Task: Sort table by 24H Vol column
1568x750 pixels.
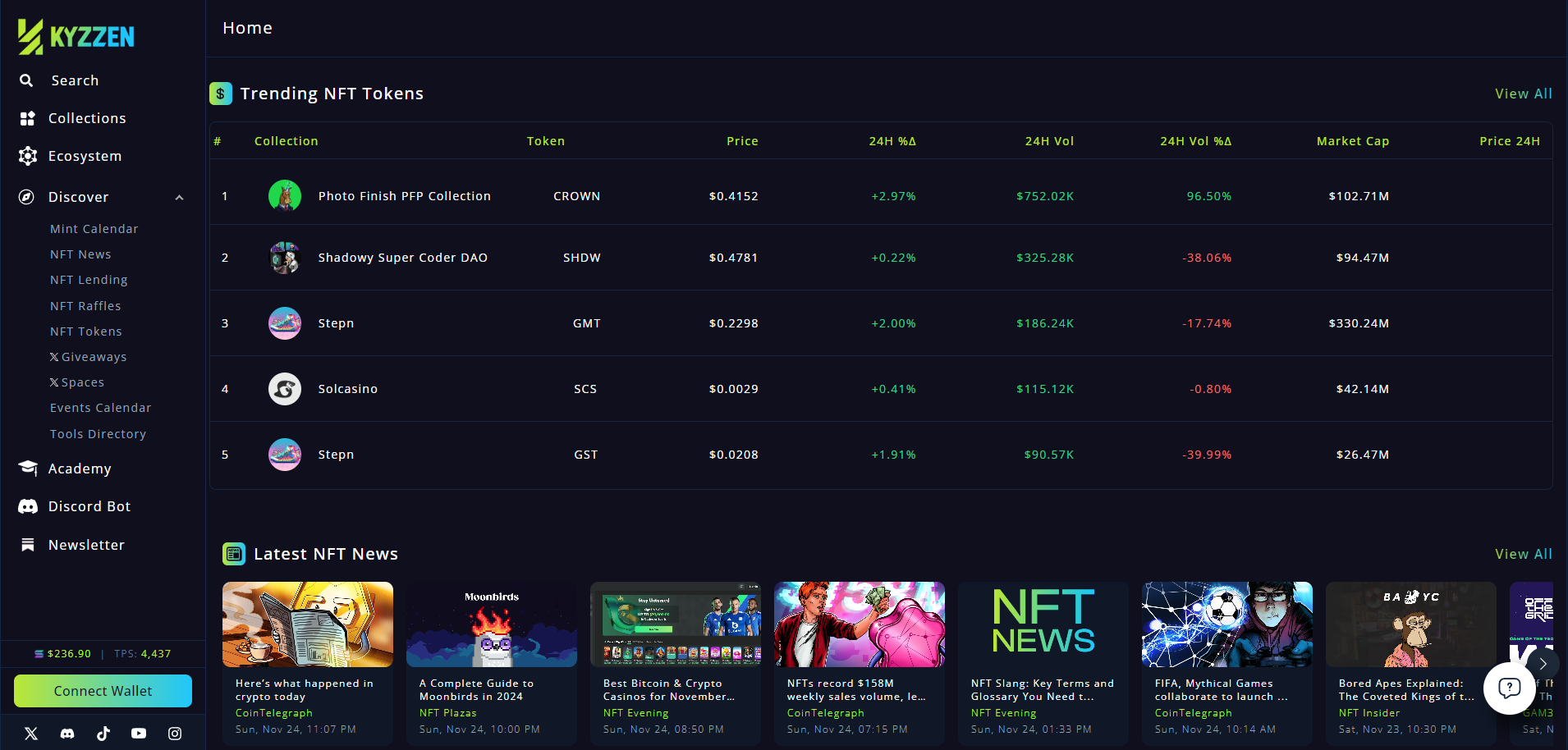Action: pos(1048,141)
